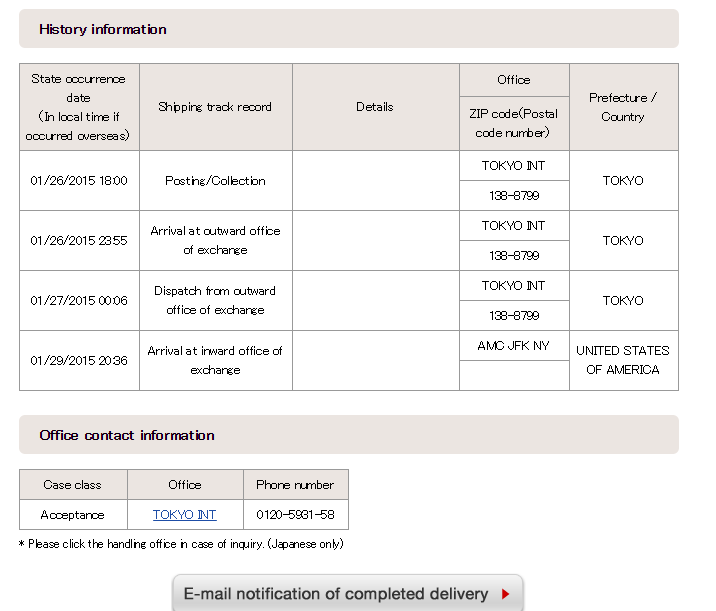Click the Posting/Collection track record cell

[x=215, y=181]
